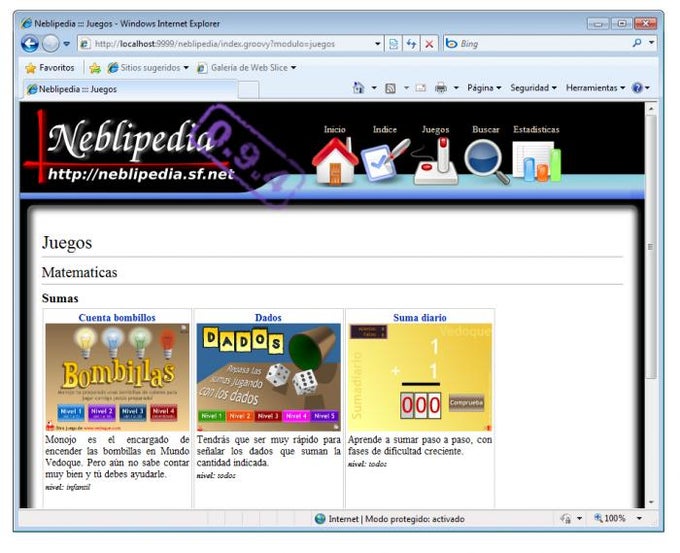This screenshot has width=680, height=553.
Task: Click the Juegos joystick icon
Action: (435, 161)
